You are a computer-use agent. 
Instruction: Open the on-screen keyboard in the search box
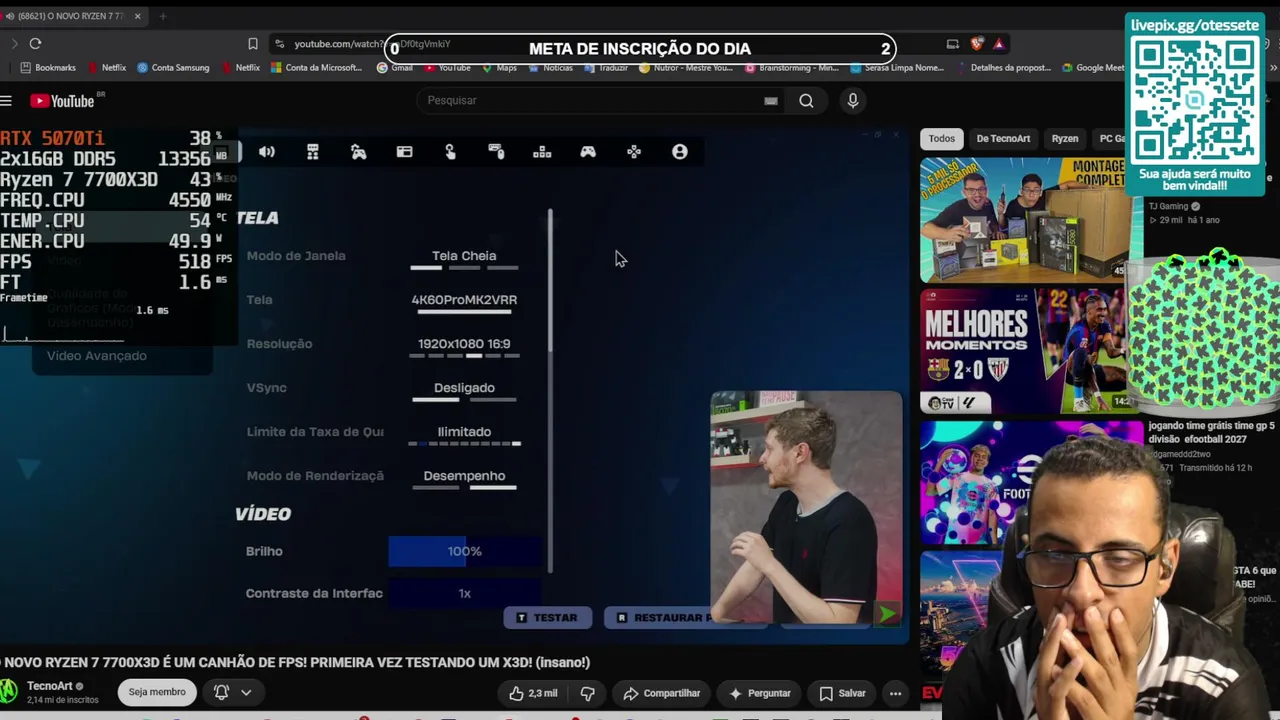click(x=771, y=100)
